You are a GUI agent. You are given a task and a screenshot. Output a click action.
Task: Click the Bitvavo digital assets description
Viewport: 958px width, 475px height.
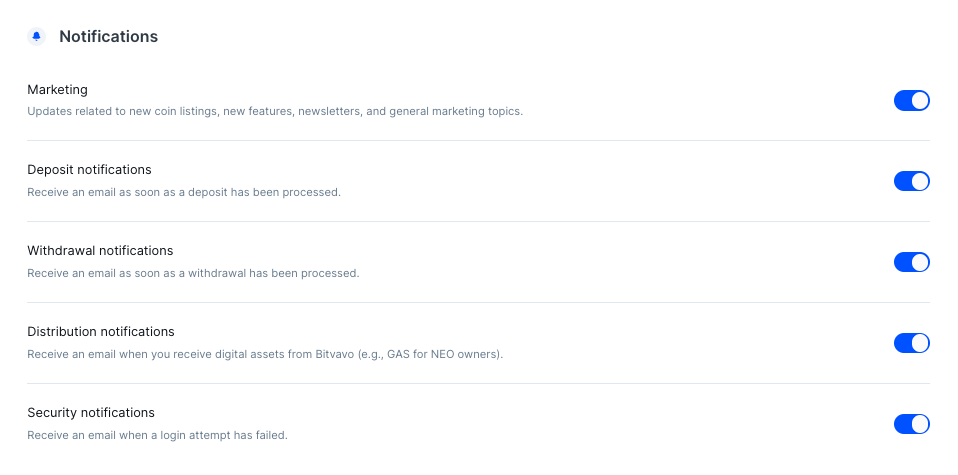[265, 355]
